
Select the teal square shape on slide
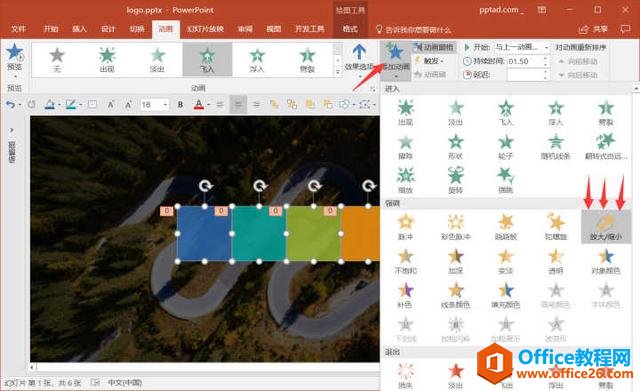[259, 233]
